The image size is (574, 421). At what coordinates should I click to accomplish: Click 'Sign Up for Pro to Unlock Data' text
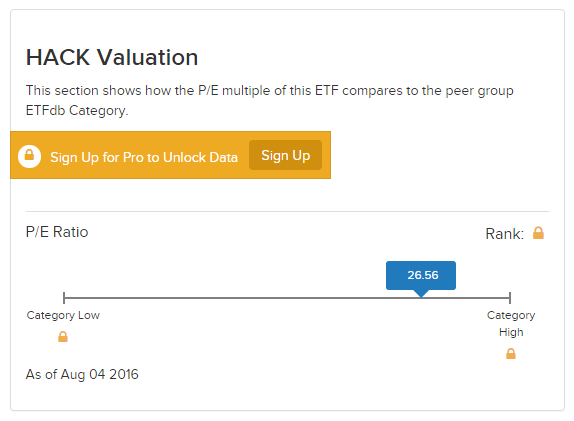[x=144, y=157]
